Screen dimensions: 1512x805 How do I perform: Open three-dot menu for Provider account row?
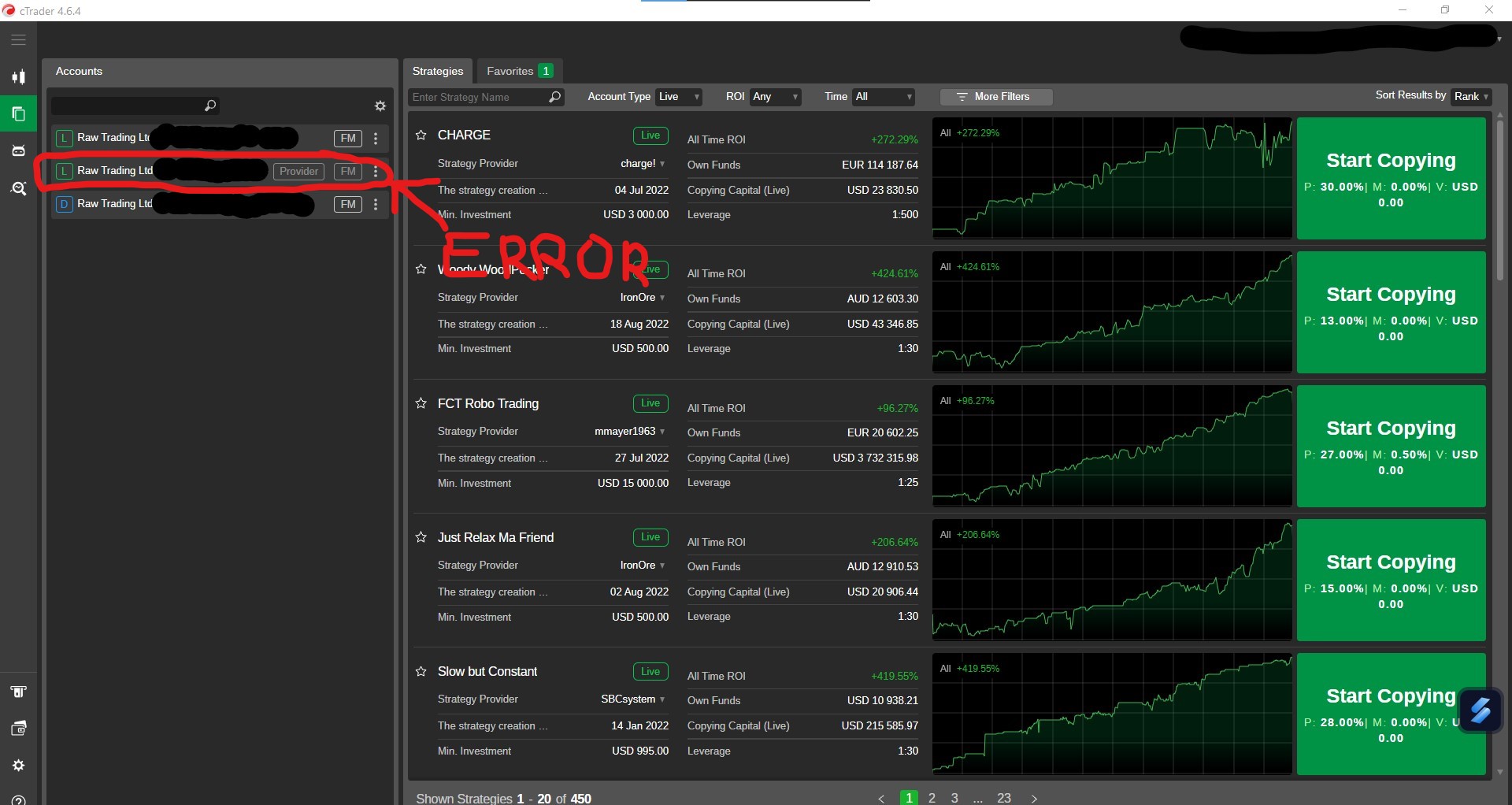376,172
